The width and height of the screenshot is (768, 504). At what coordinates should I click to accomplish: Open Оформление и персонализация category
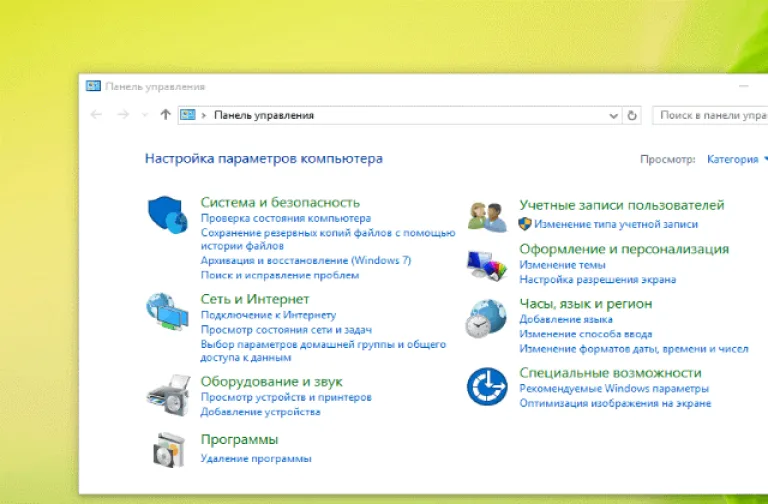[624, 249]
